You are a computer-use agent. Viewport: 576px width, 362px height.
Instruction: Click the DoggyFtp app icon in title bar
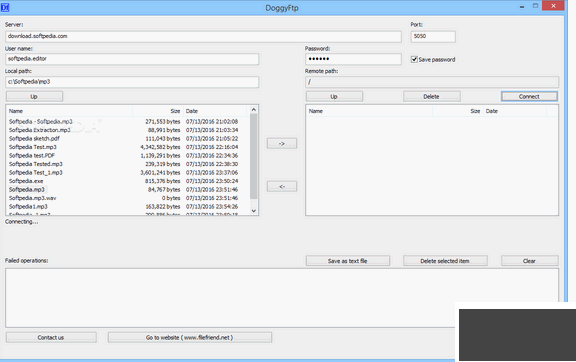[x=5, y=7]
